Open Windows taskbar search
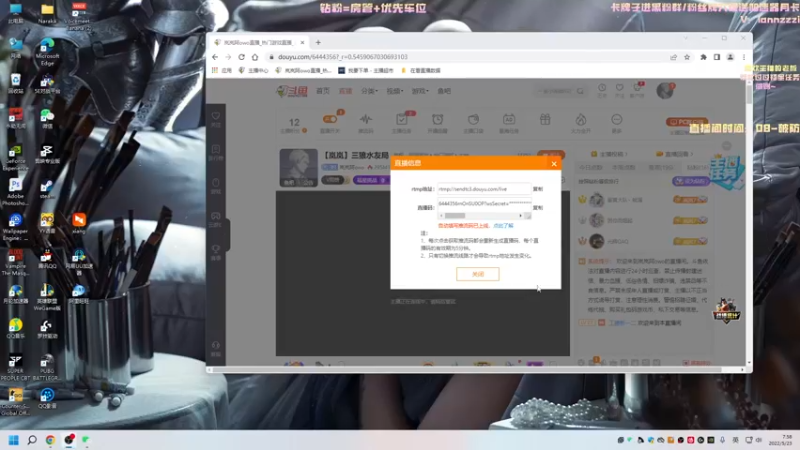 (x=32, y=440)
